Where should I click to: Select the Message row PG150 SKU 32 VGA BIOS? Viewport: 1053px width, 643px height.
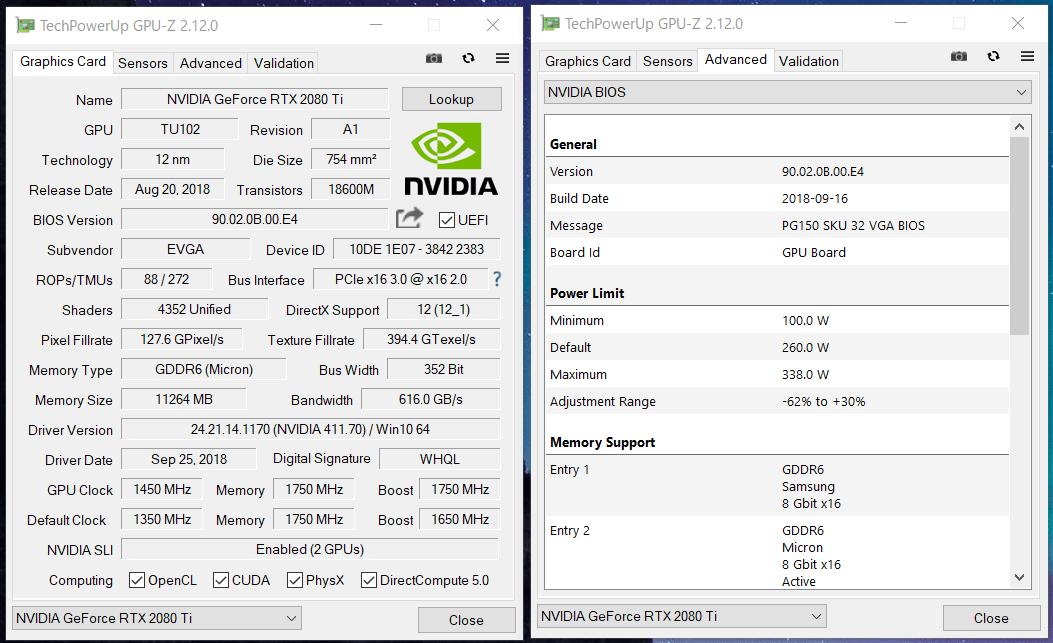(x=777, y=225)
